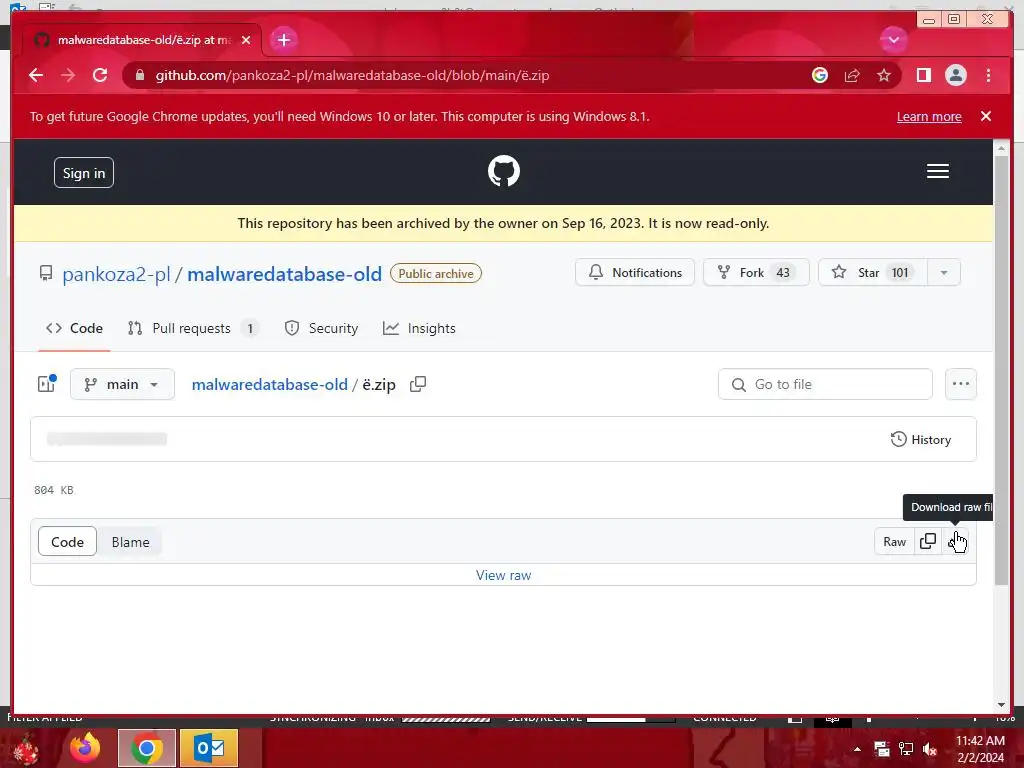Bookmark this page with the star icon
This screenshot has height=768, width=1024.
[884, 75]
